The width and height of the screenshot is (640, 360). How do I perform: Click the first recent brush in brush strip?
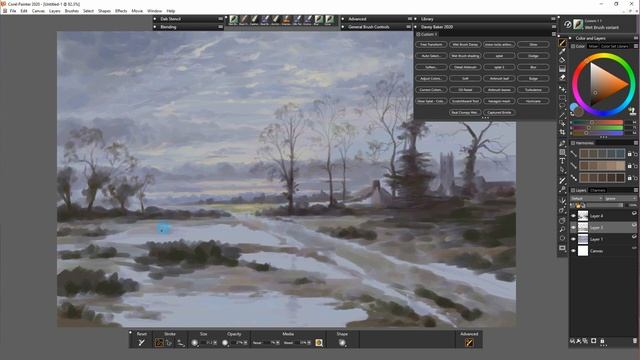(233, 20)
